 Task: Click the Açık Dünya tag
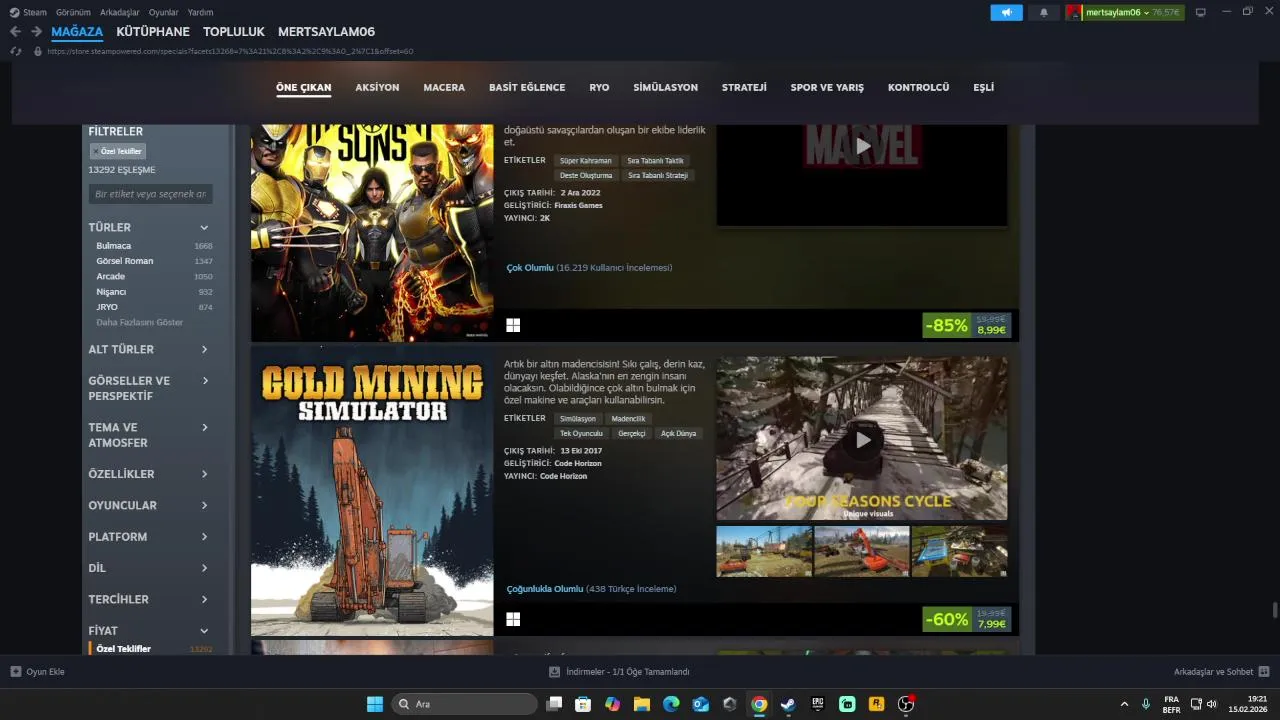point(679,434)
